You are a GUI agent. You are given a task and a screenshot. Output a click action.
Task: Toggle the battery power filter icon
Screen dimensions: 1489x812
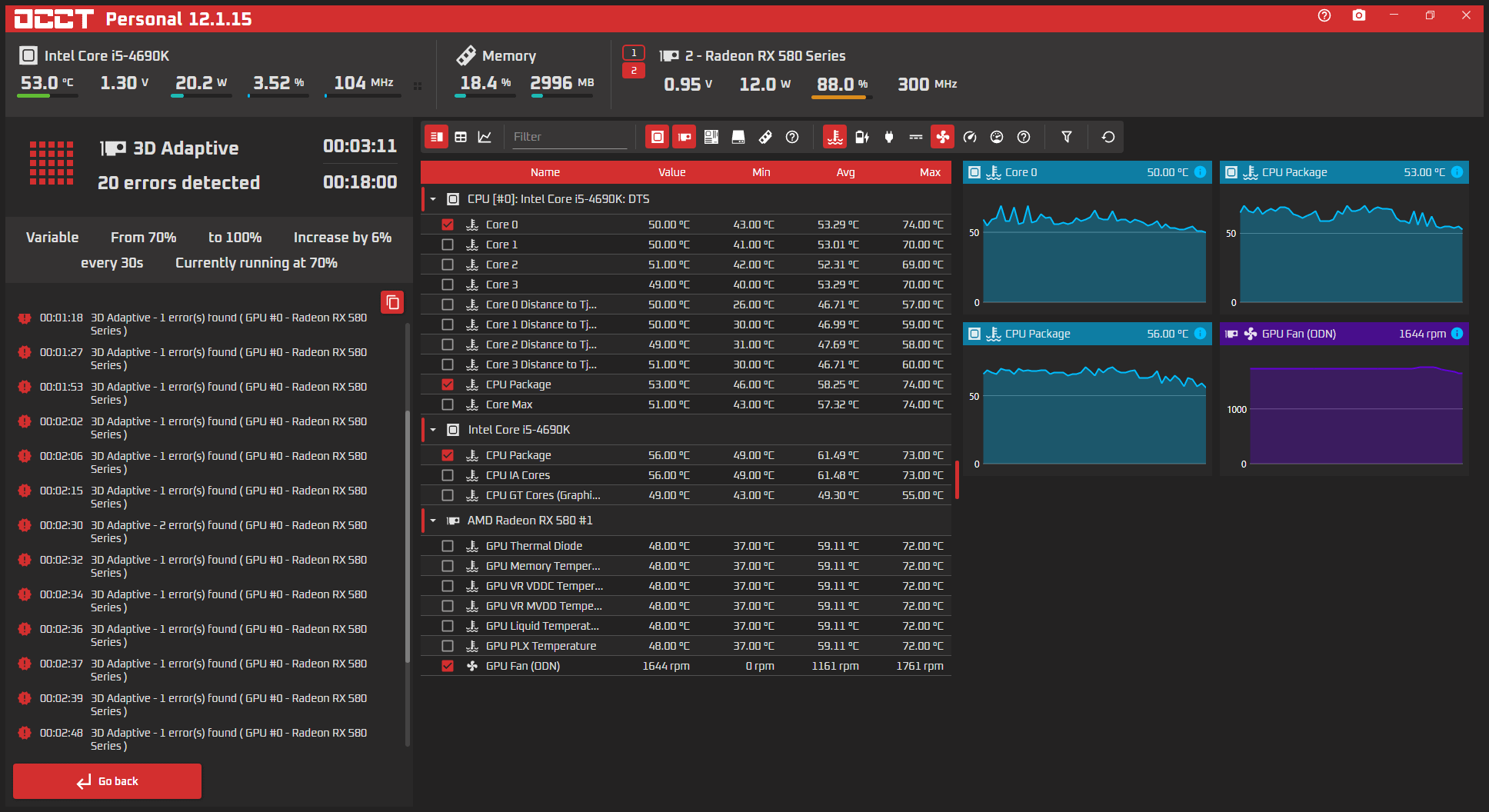pyautogui.click(x=862, y=137)
